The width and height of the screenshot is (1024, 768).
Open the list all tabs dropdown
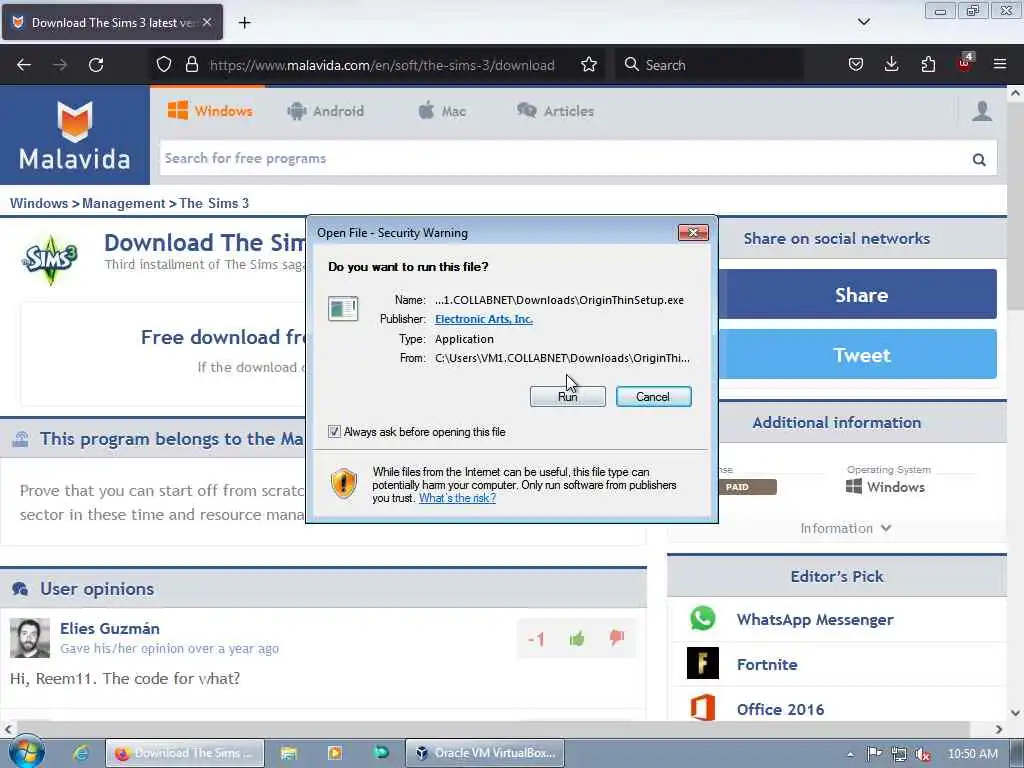[x=863, y=22]
